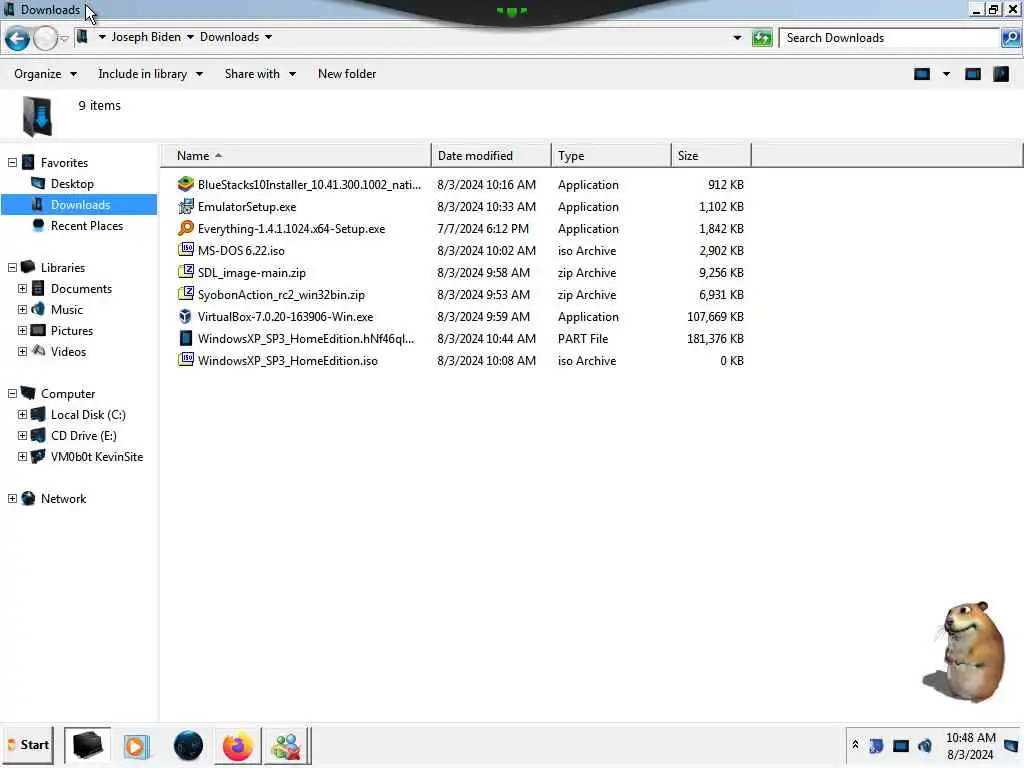Collapse the Favorites tree group
Image resolution: width=1024 pixels, height=768 pixels.
(12, 163)
